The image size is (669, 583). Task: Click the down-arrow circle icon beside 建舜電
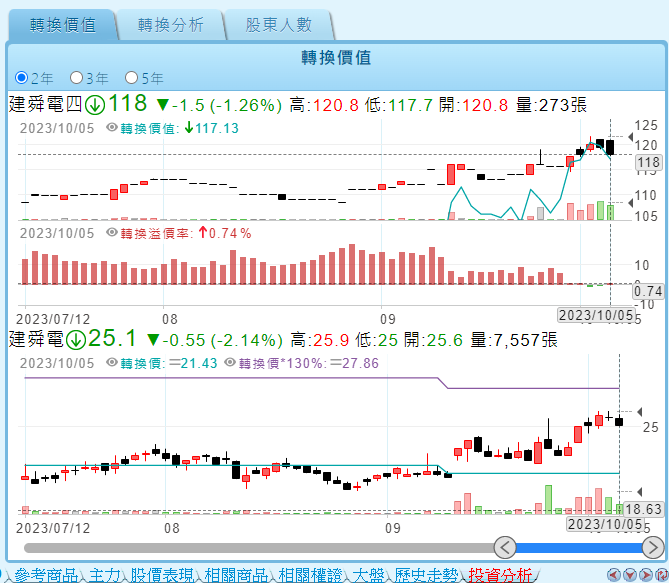coord(76,339)
